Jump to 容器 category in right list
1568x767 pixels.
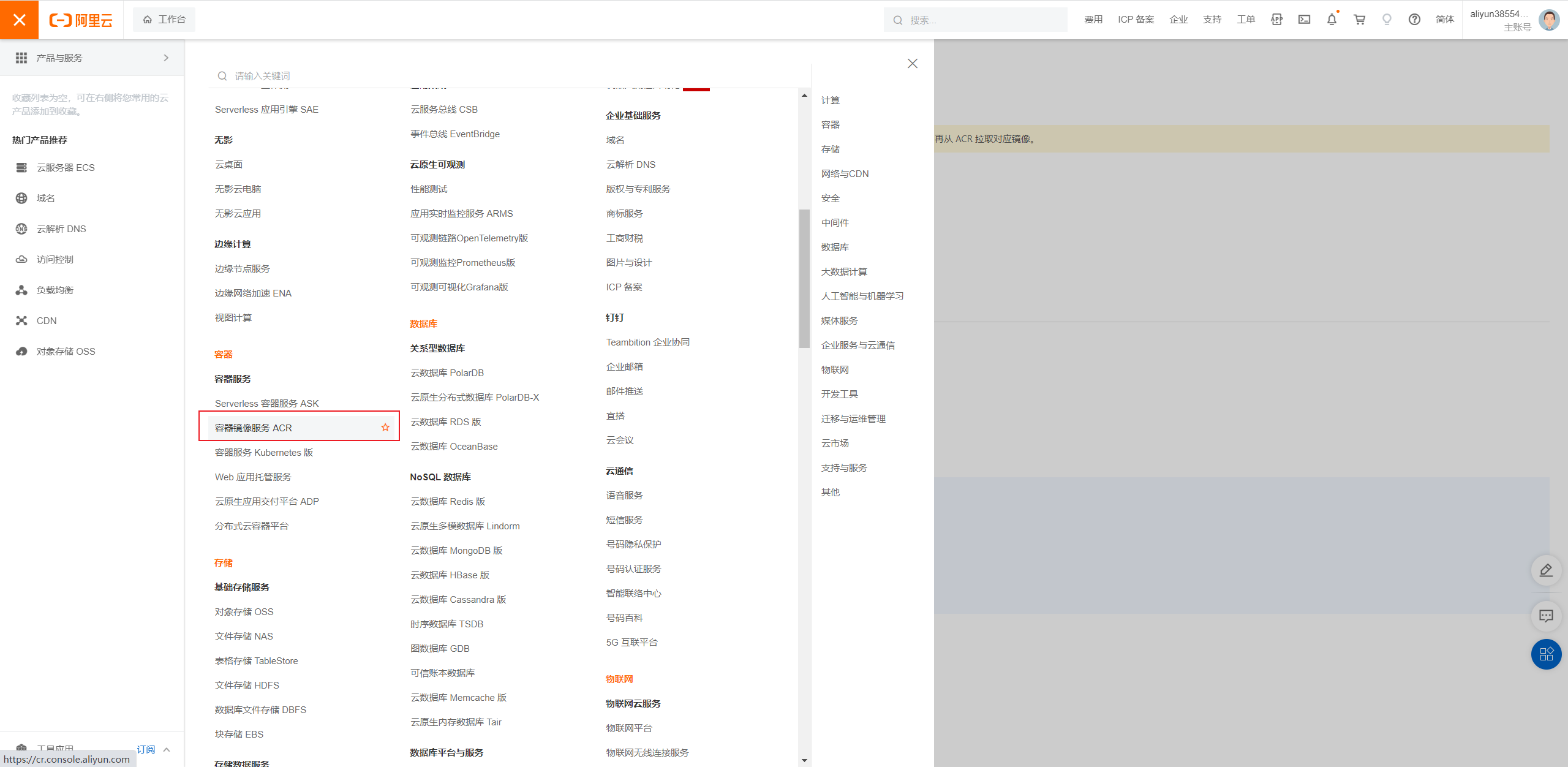[830, 125]
